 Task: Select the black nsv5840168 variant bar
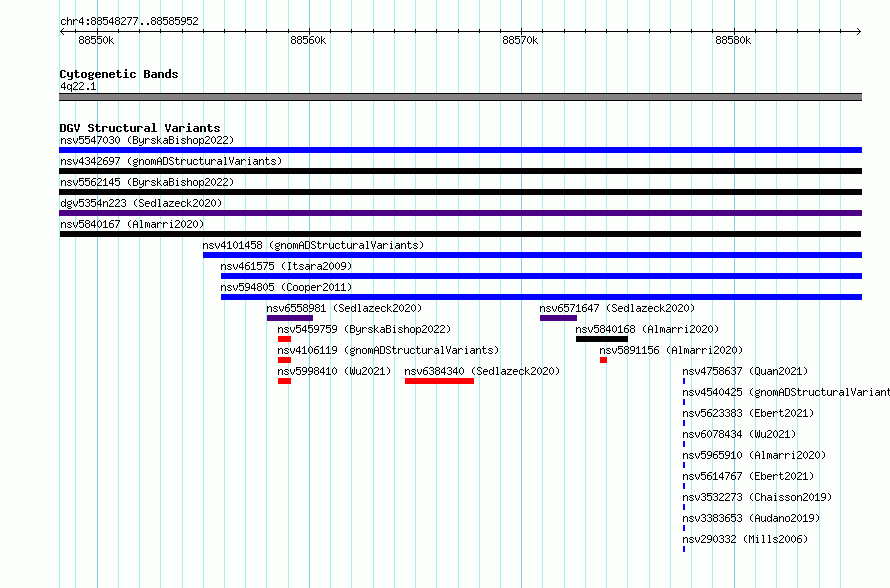(602, 339)
